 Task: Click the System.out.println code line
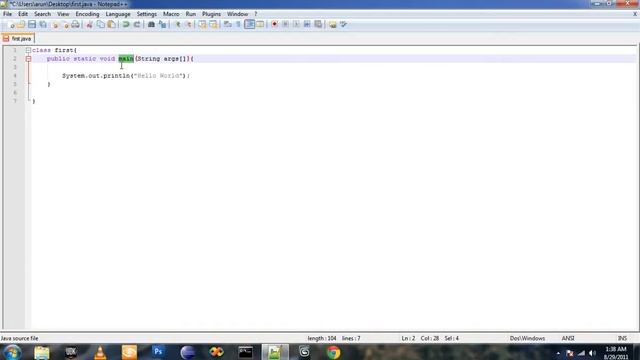(126, 76)
